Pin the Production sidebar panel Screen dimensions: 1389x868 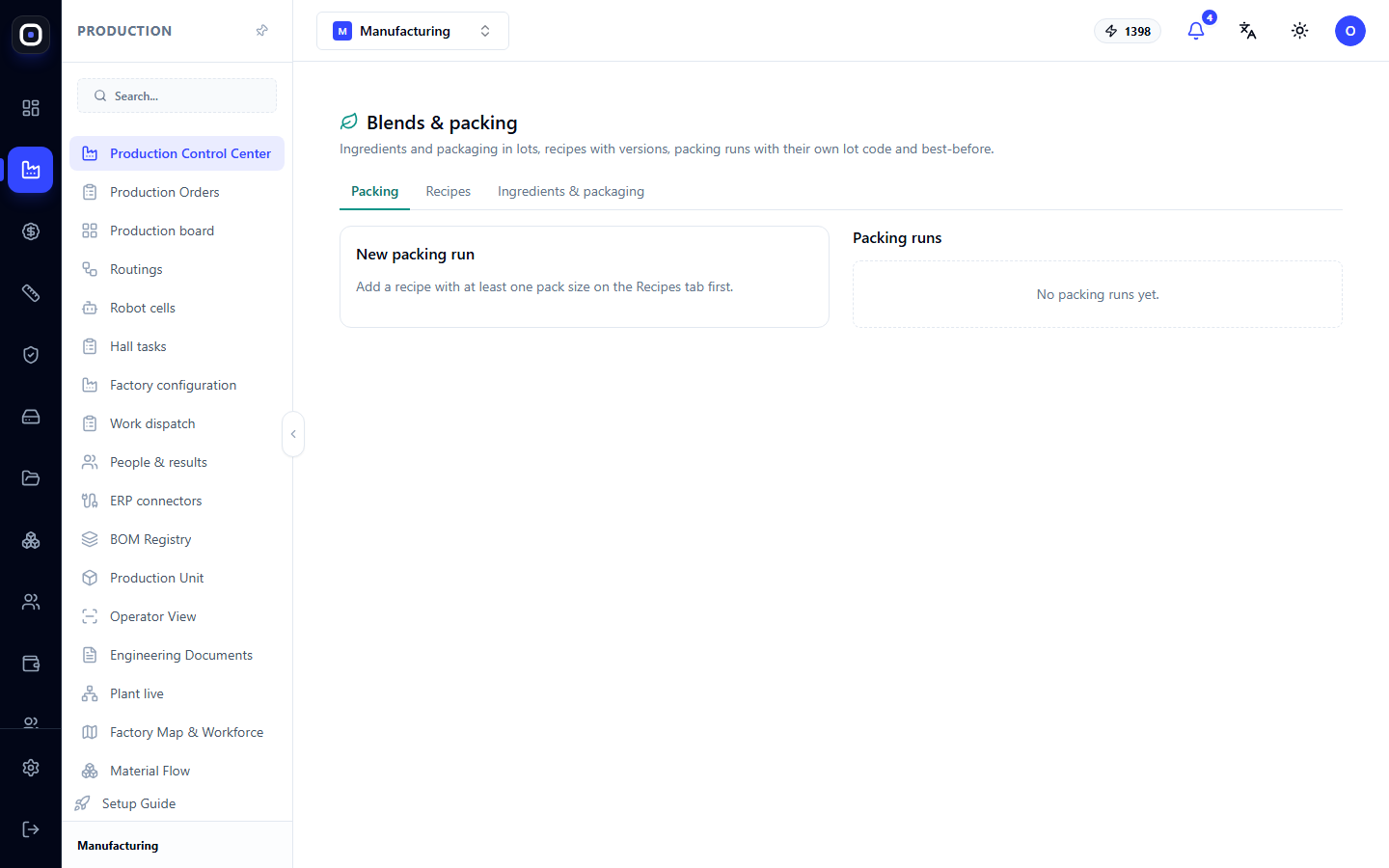tap(261, 31)
